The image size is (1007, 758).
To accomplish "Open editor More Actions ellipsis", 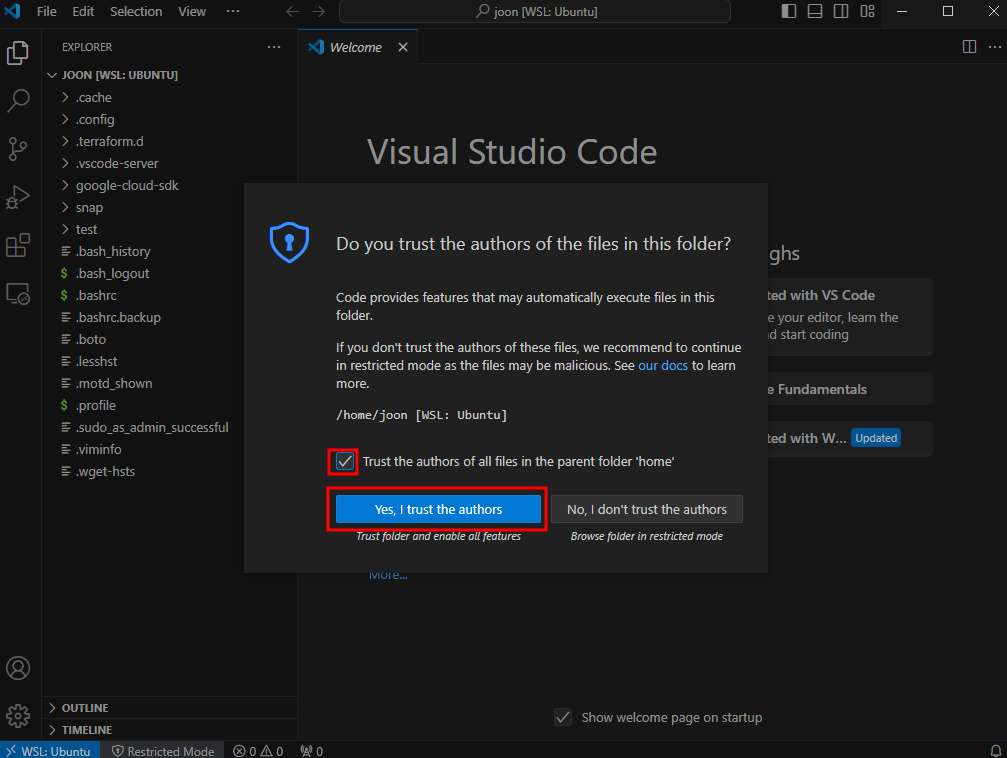I will [x=995, y=47].
